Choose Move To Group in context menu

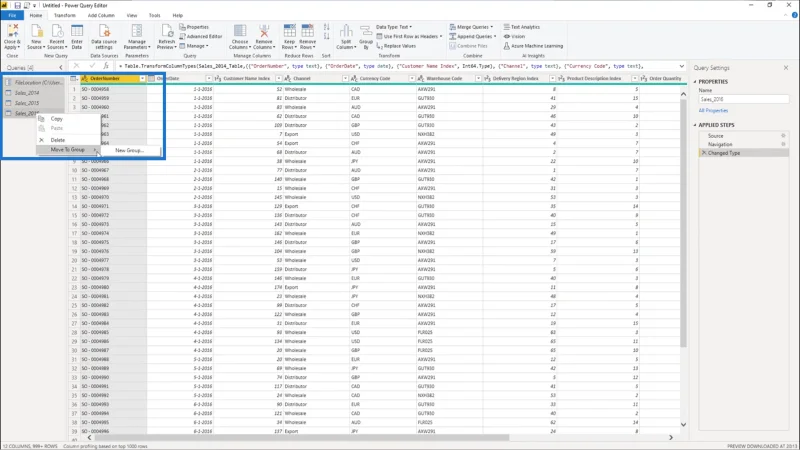[x=68, y=149]
